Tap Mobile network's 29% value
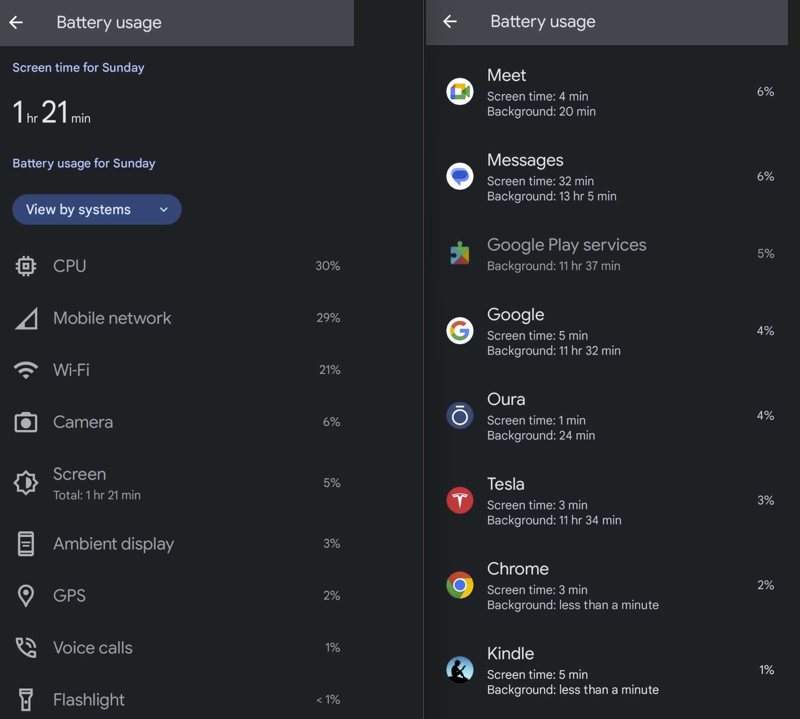This screenshot has width=800, height=719. click(x=328, y=318)
